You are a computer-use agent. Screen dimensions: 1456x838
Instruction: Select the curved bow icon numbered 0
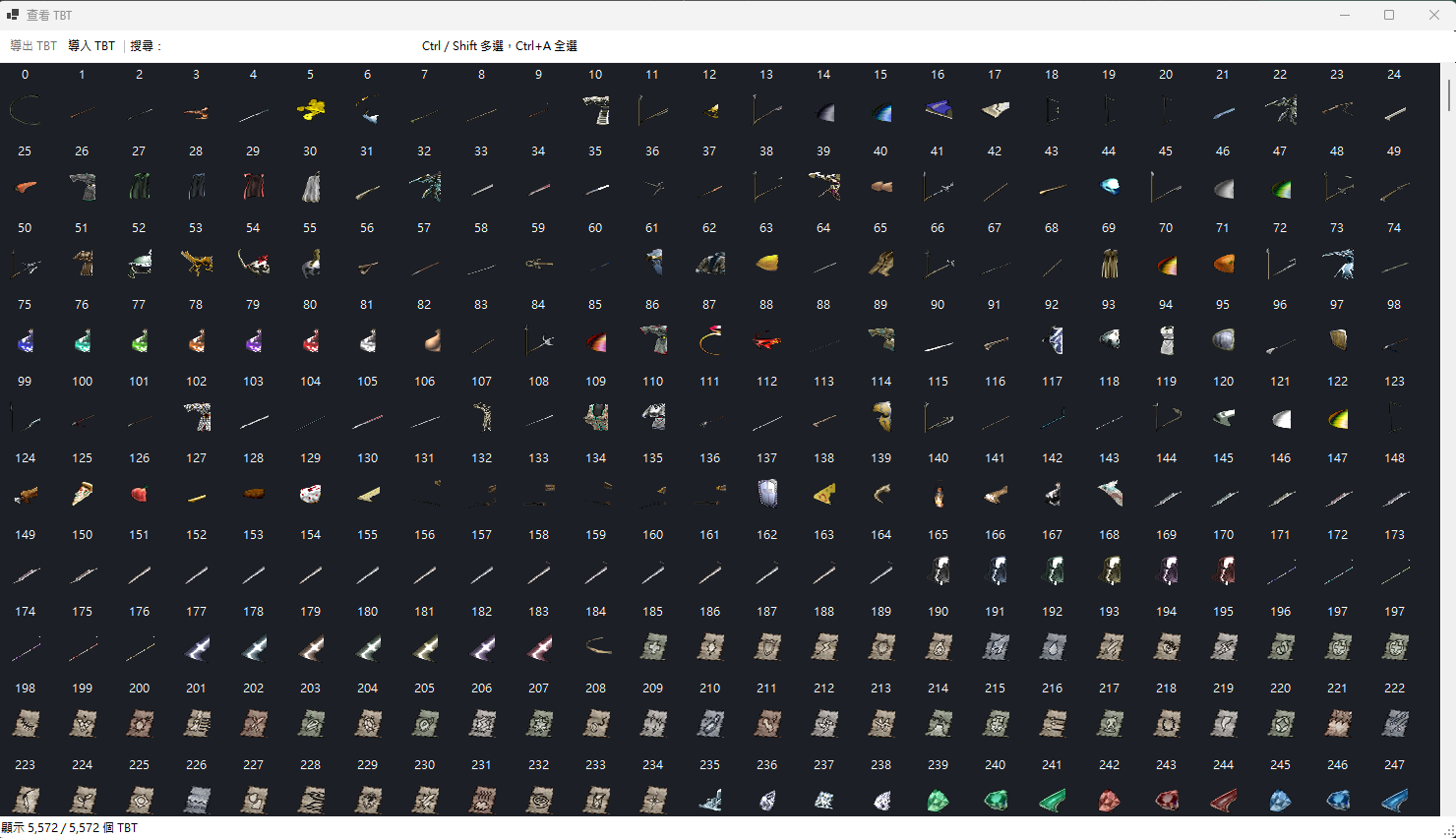(26, 110)
